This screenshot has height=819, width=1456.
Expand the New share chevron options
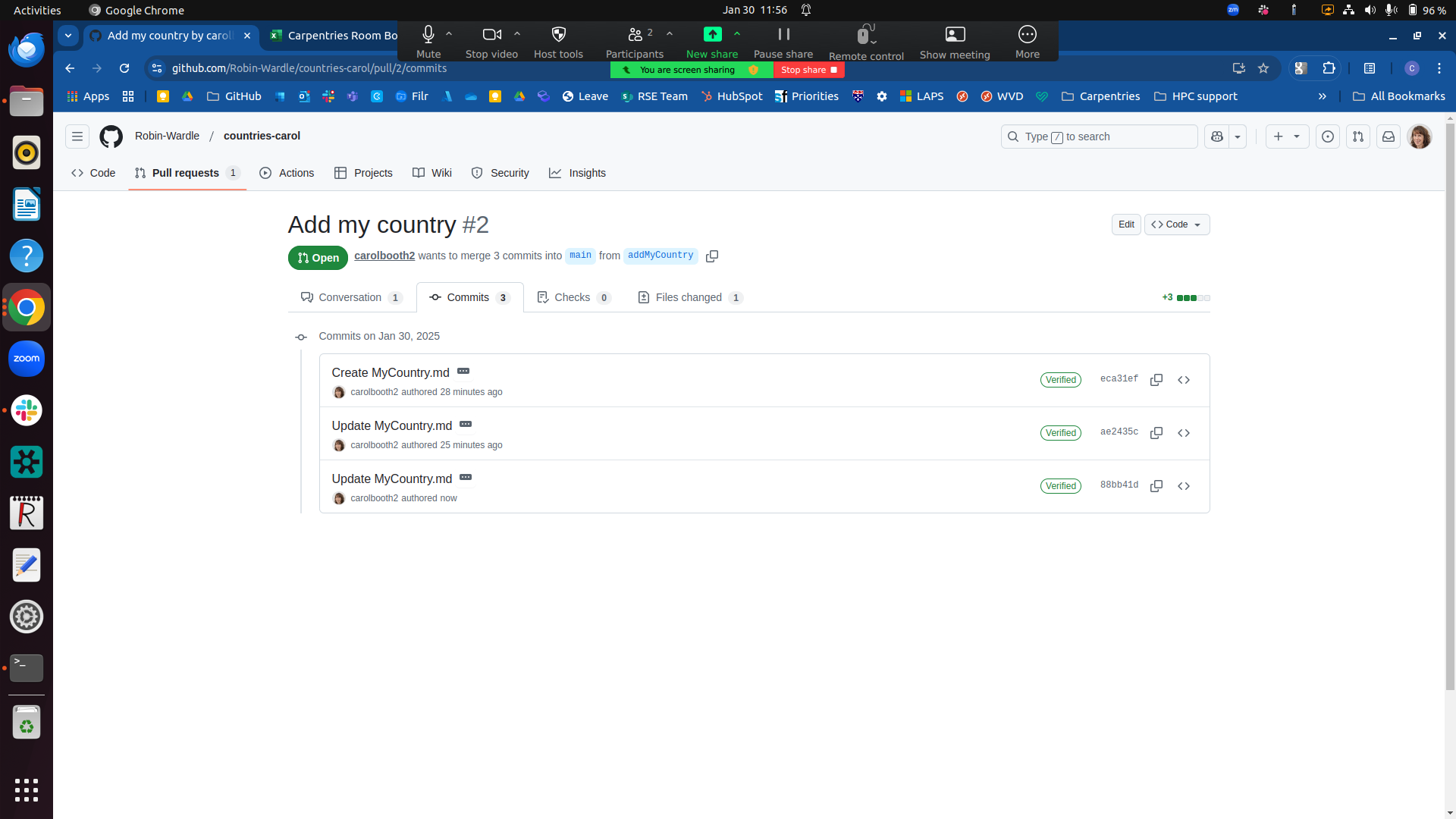[x=737, y=33]
